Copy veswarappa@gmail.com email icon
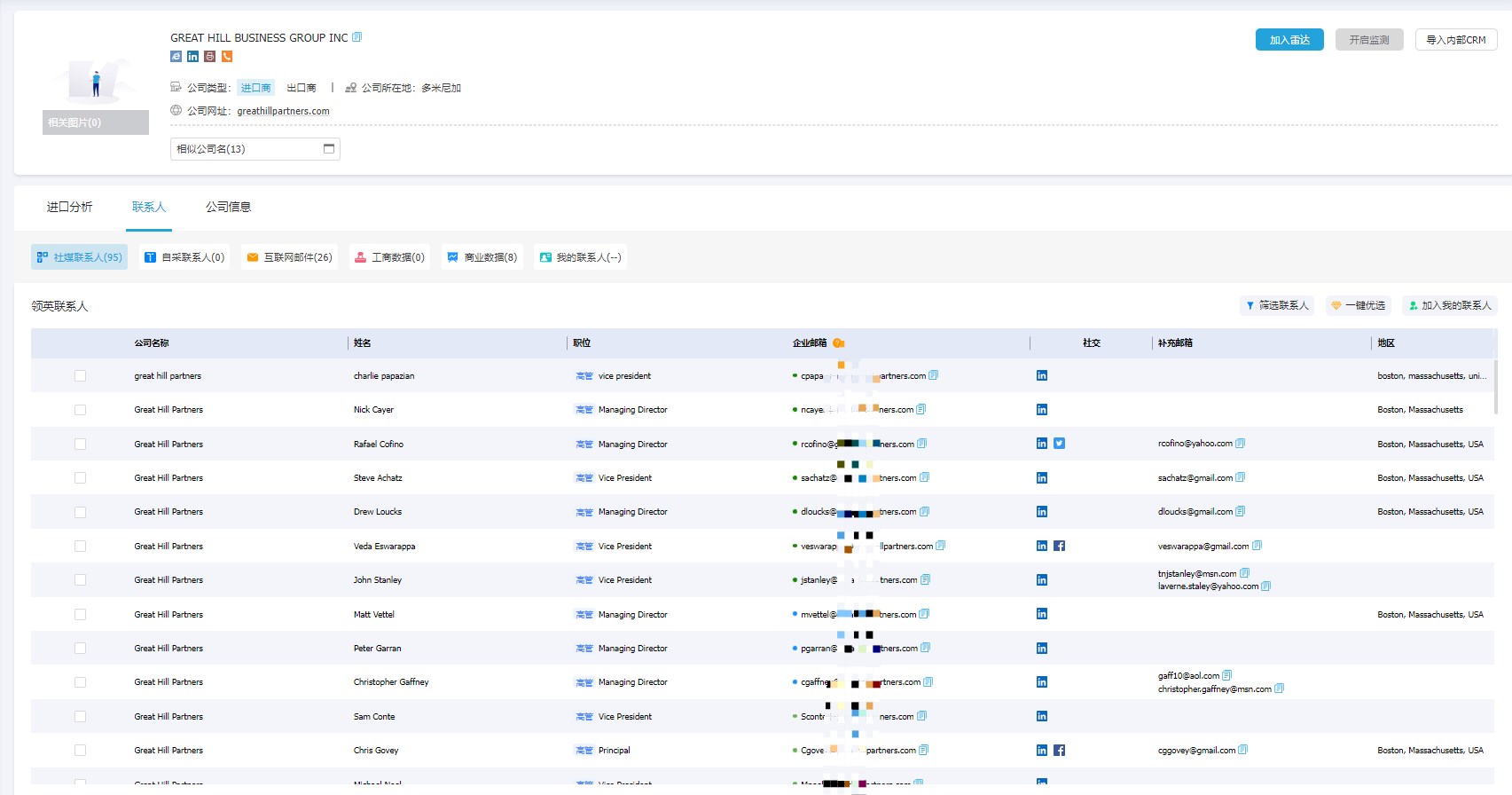The height and width of the screenshot is (795, 1512). 1257,546
